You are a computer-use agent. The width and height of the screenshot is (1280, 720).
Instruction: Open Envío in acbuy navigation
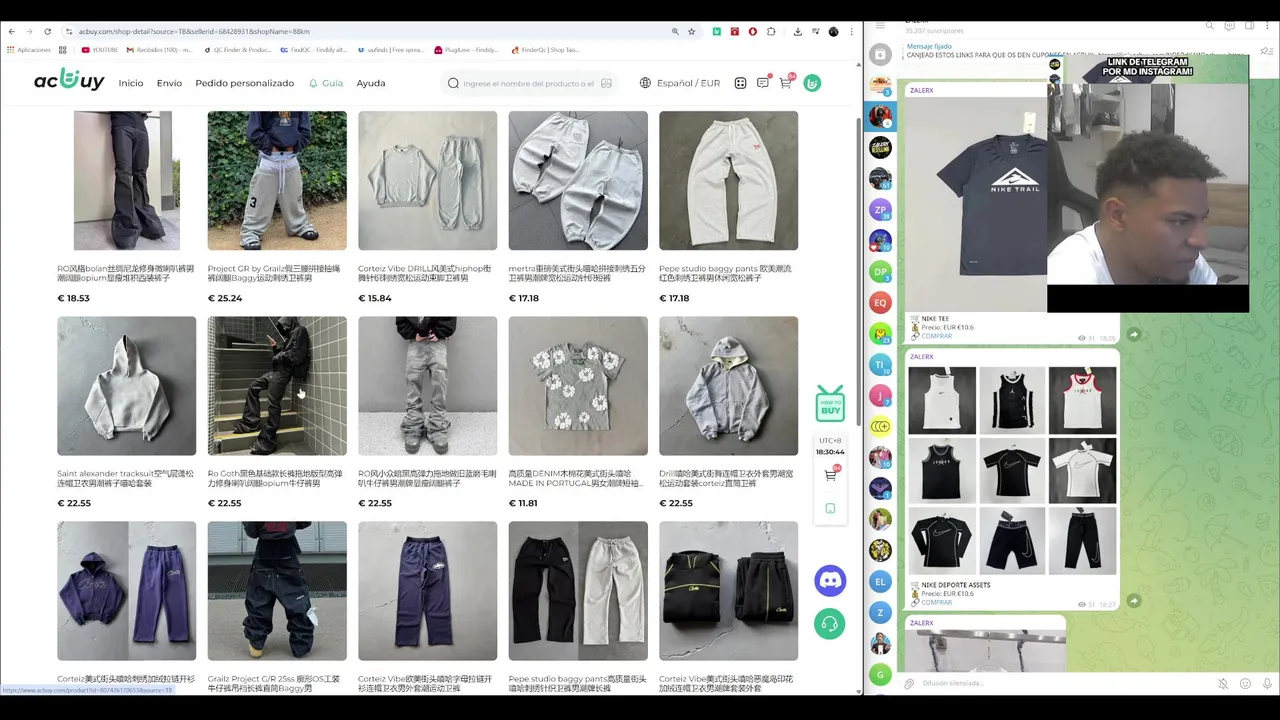click(169, 83)
